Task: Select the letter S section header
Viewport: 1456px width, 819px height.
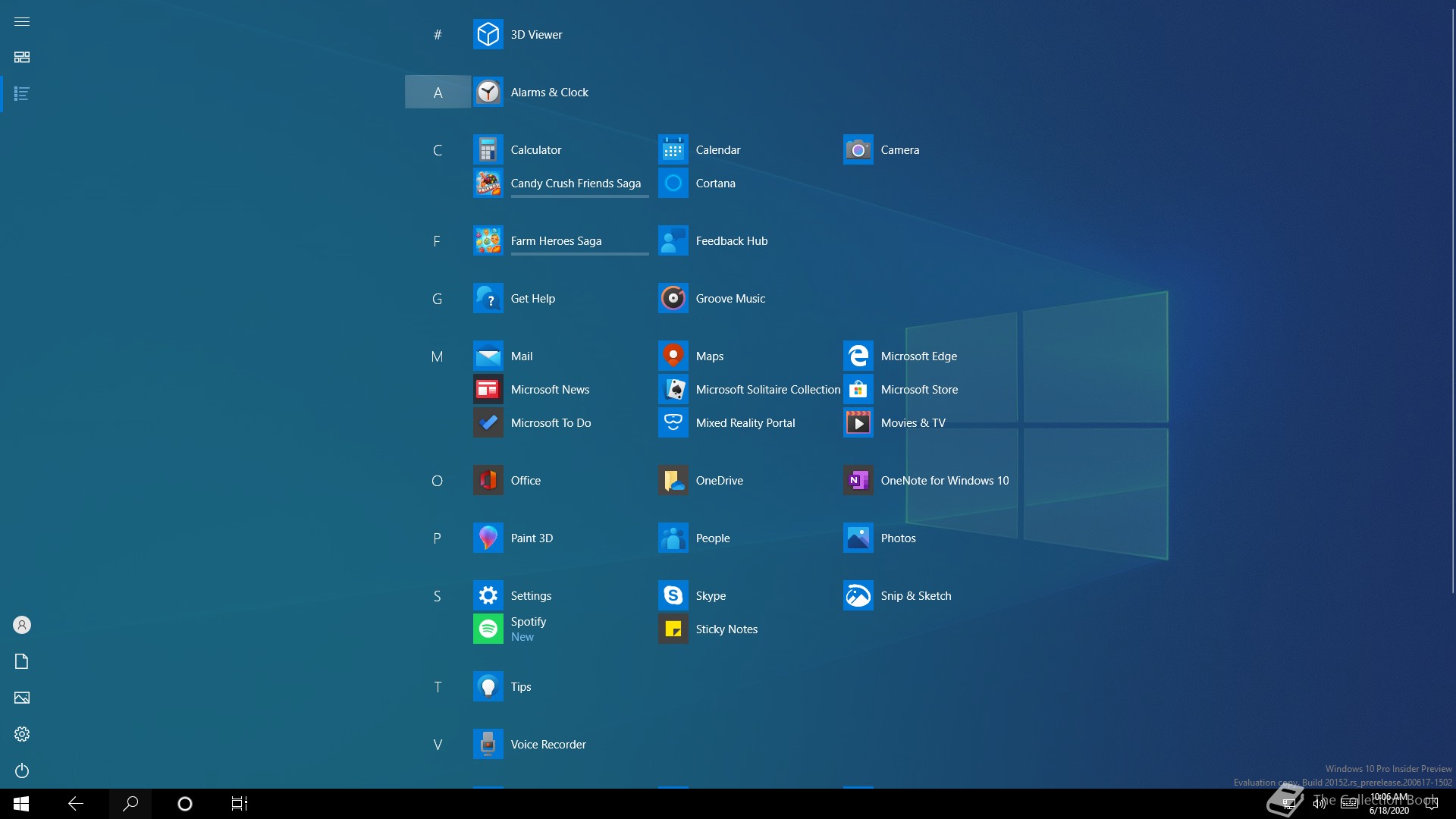Action: 438,596
